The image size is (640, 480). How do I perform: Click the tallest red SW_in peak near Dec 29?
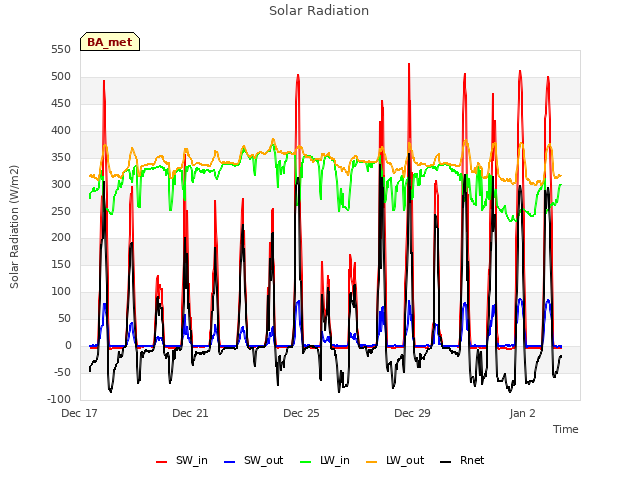(x=409, y=64)
